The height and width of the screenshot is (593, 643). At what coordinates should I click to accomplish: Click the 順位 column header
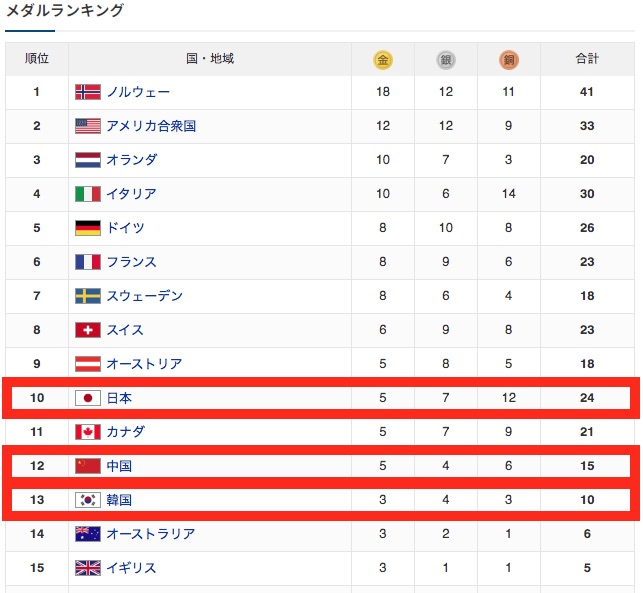tap(37, 59)
